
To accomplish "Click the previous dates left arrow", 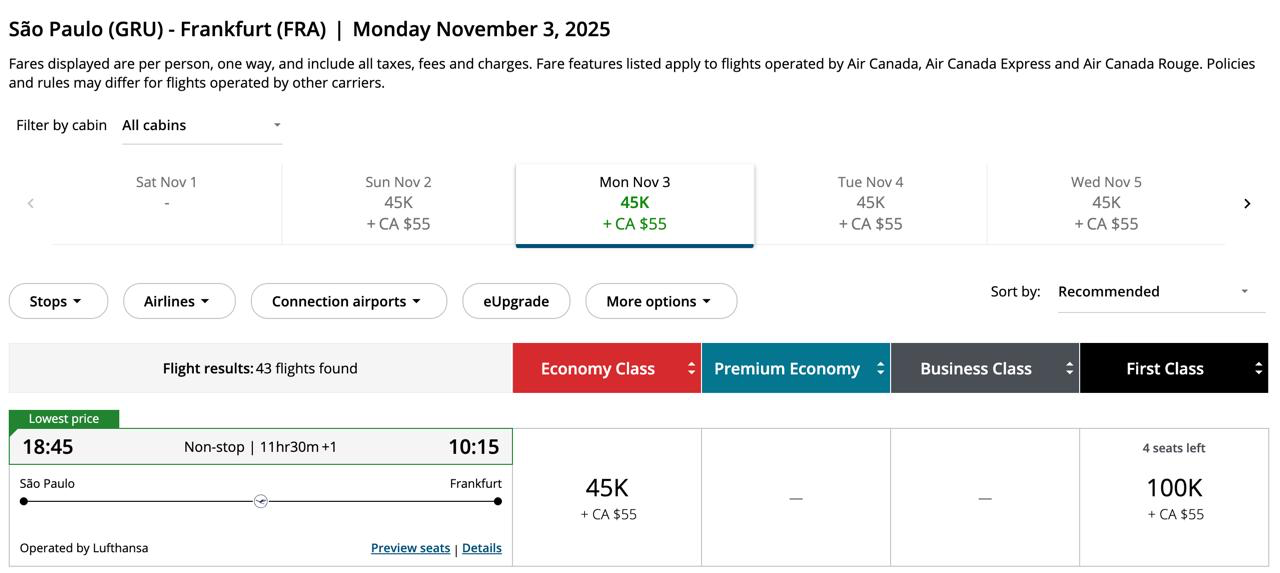I will (x=31, y=203).
